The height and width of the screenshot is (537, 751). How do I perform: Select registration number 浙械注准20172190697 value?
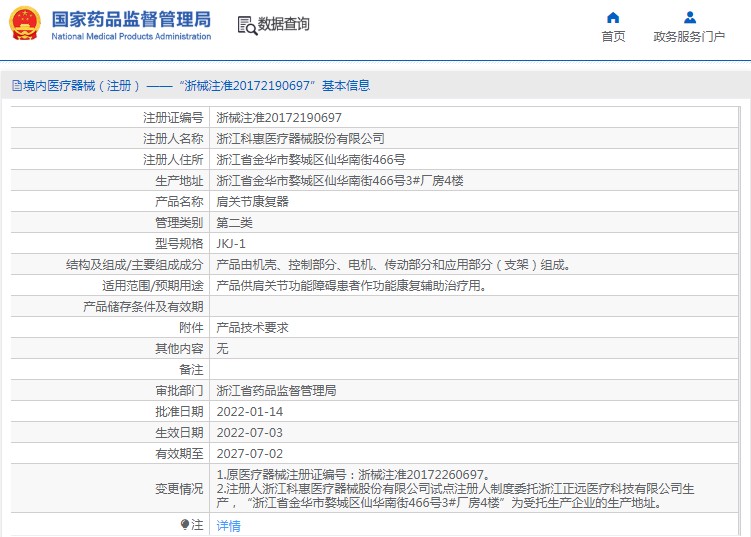coord(279,117)
